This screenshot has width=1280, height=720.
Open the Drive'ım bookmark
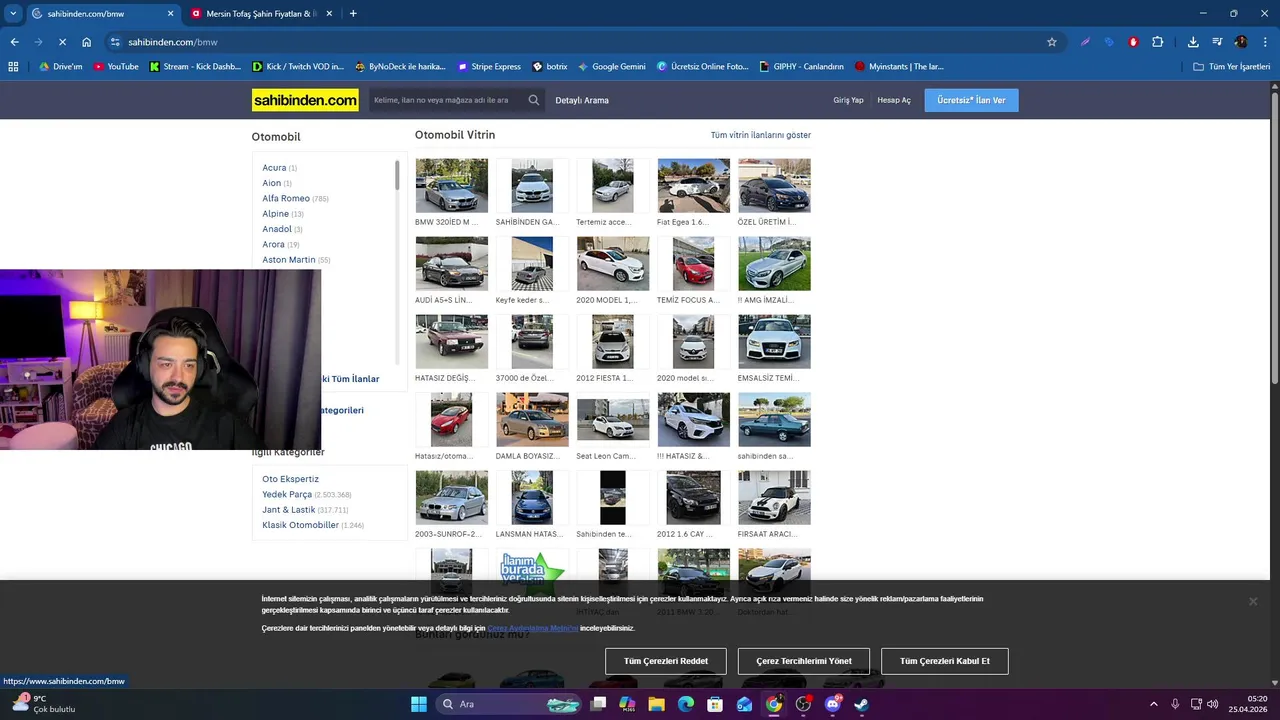(x=61, y=67)
